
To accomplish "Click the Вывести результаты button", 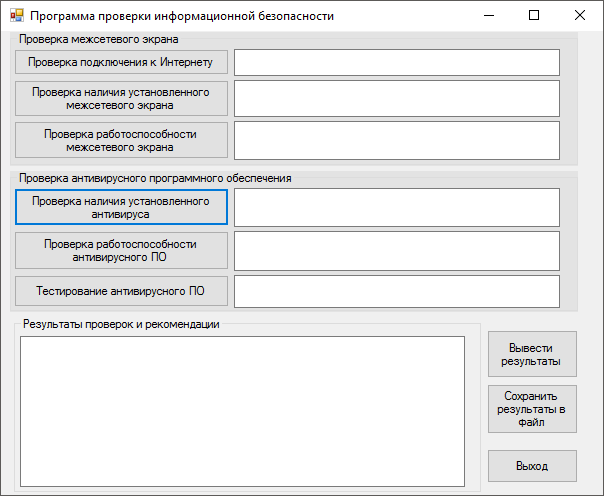I will point(532,354).
